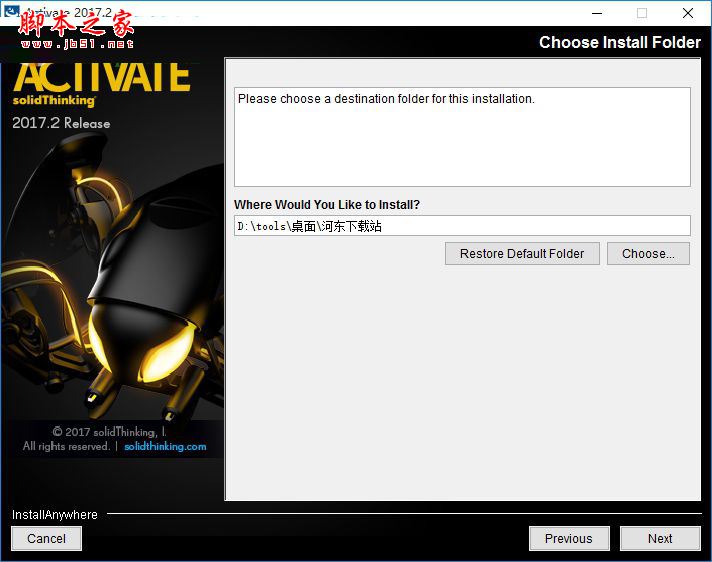Focus the install path input field
This screenshot has height=562, width=712.
462,226
